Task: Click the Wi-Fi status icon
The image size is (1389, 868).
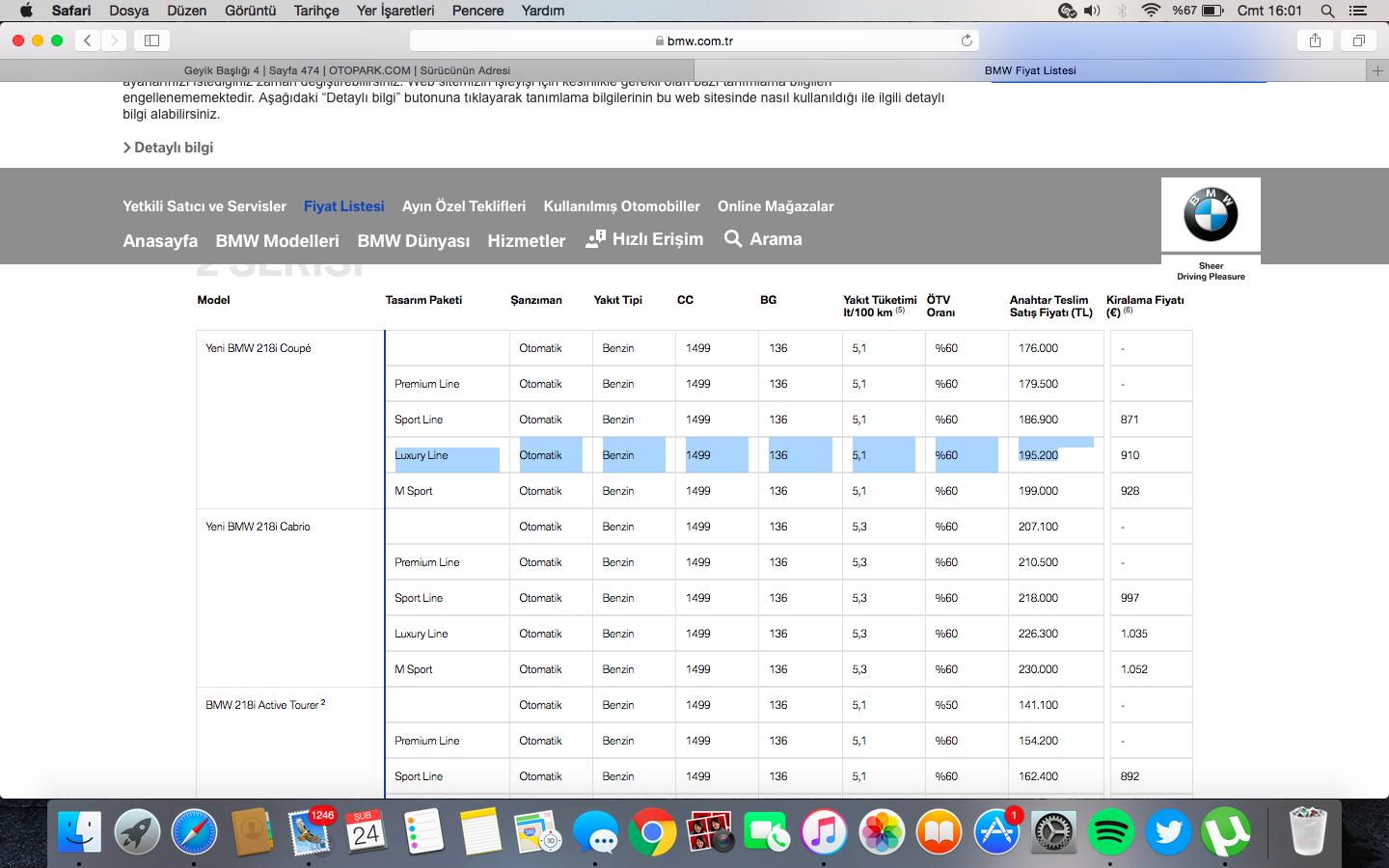Action: (x=1151, y=11)
